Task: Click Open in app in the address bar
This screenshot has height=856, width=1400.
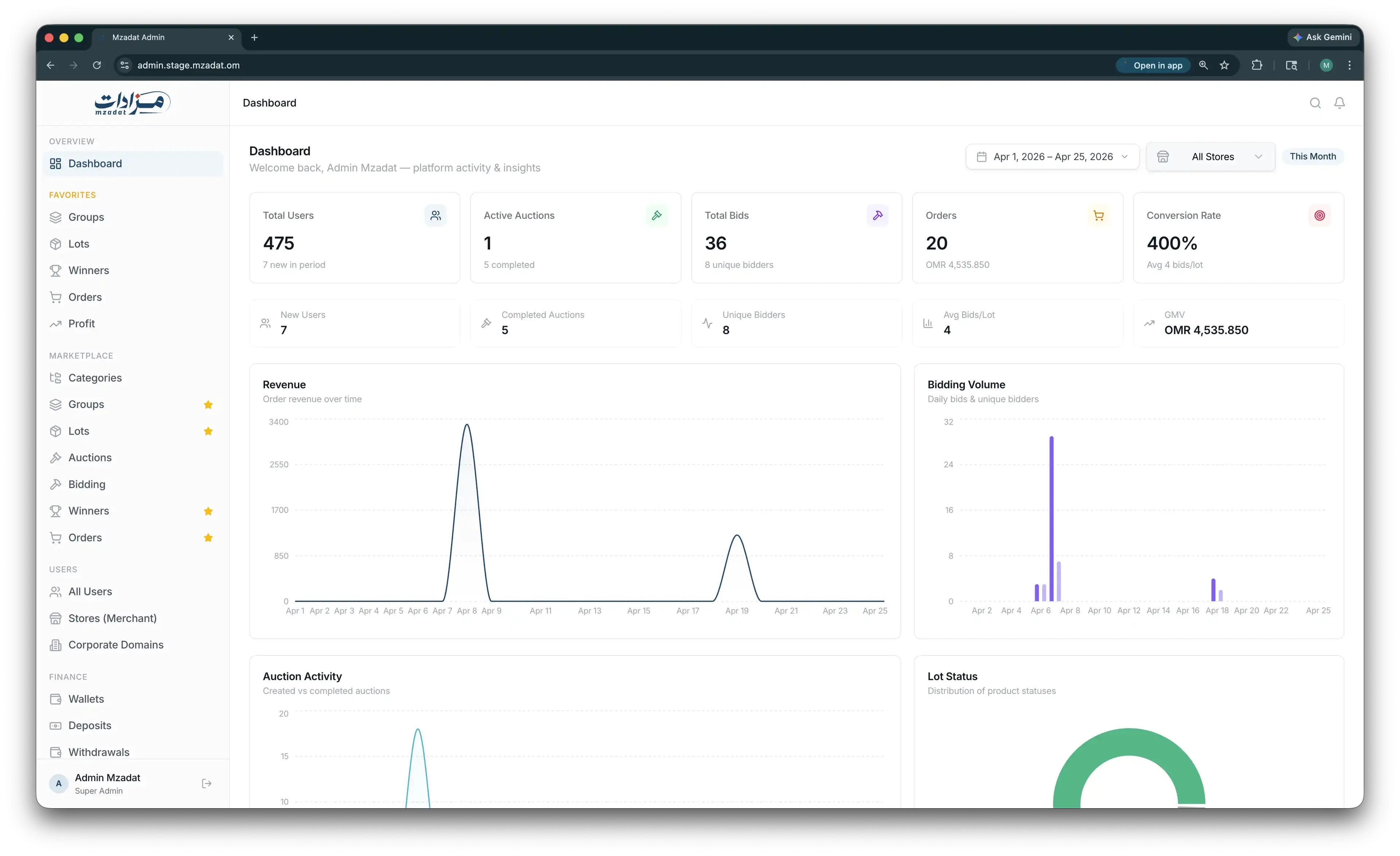Action: tap(1153, 65)
